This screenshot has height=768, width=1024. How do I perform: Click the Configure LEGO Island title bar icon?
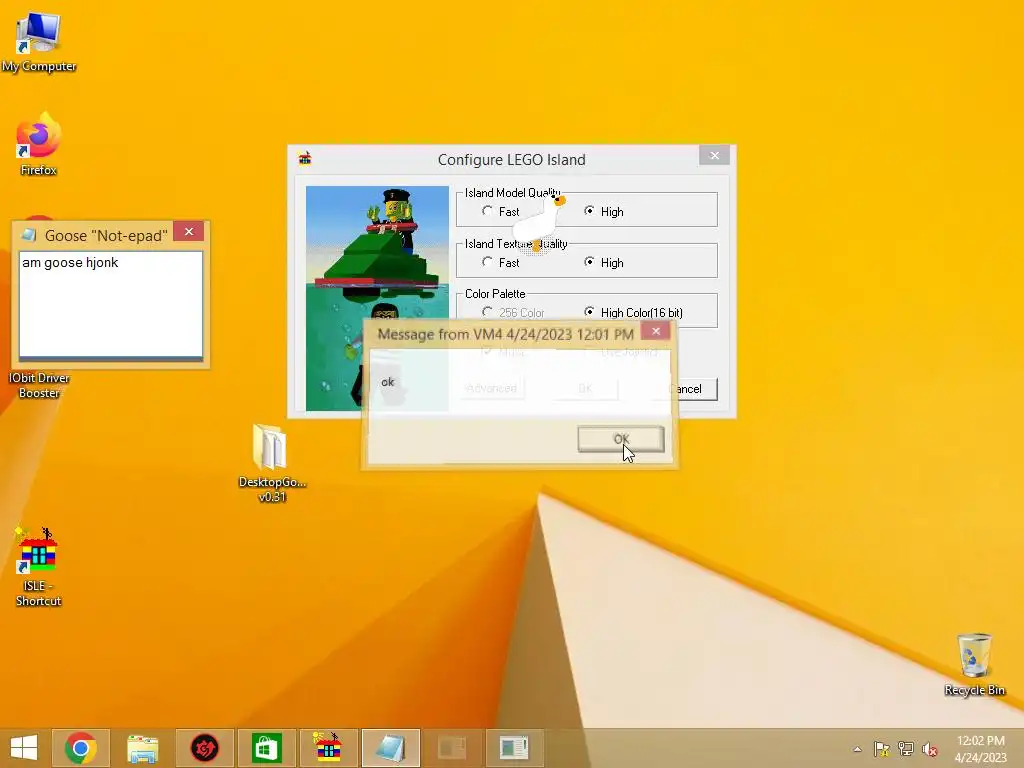[305, 159]
